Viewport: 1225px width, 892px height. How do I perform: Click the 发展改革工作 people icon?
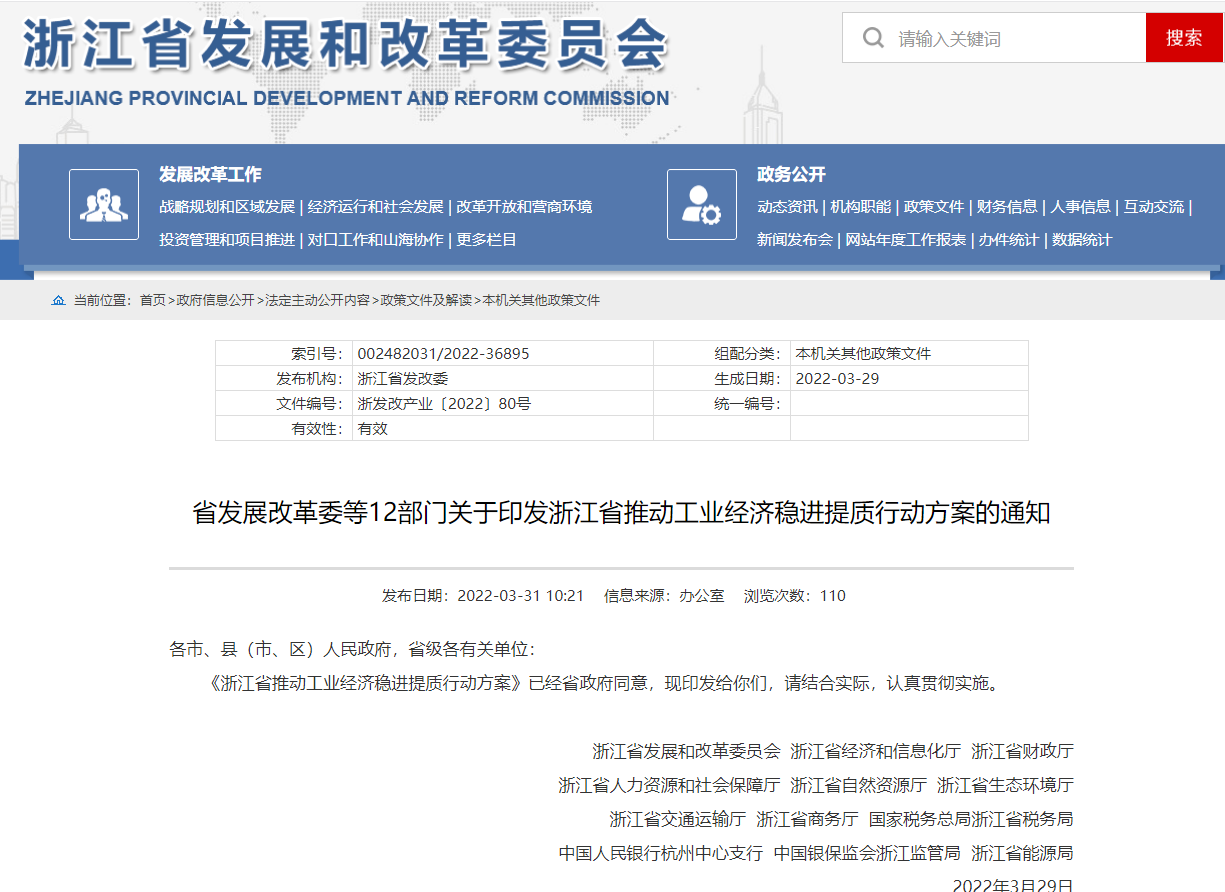click(x=104, y=205)
